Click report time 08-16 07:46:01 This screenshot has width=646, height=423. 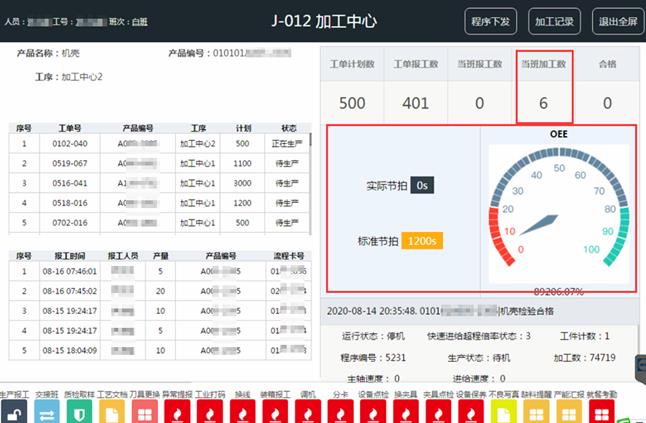pos(70,271)
